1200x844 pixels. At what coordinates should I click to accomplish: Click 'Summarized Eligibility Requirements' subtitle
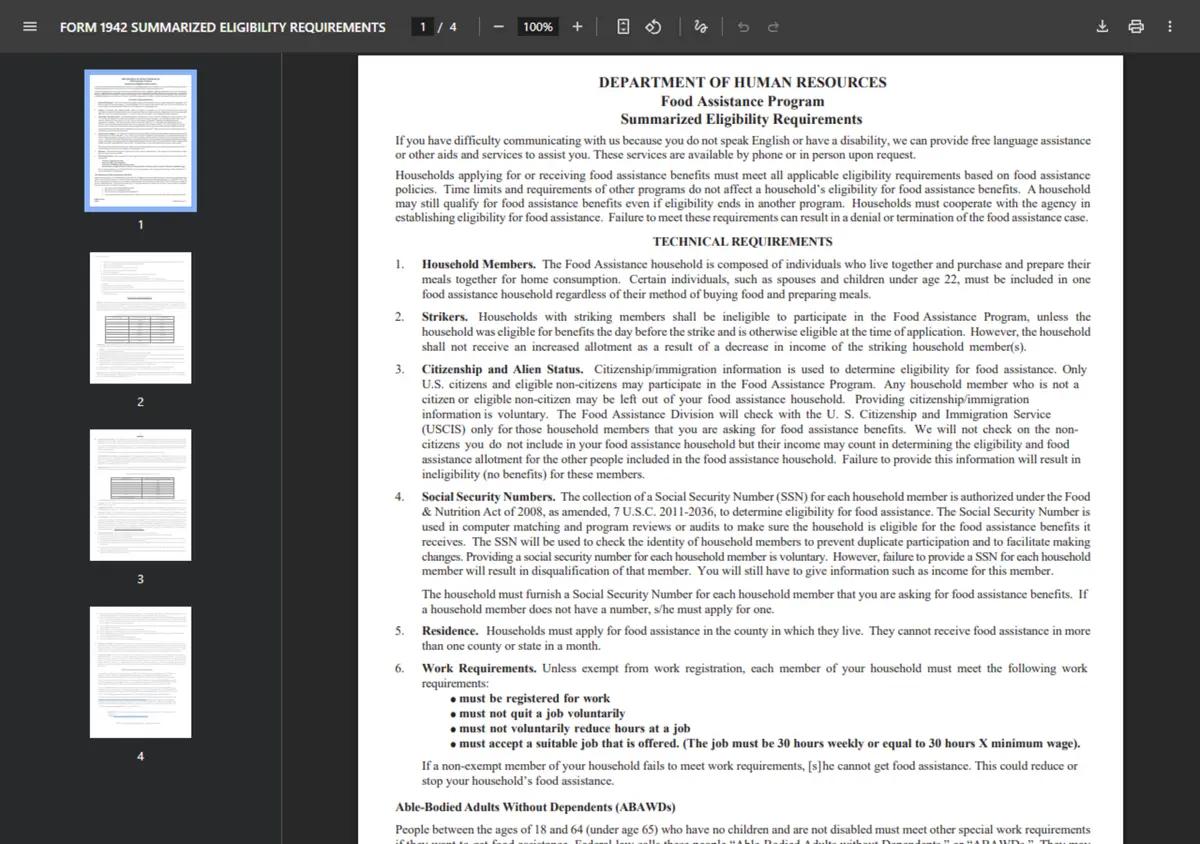point(742,119)
